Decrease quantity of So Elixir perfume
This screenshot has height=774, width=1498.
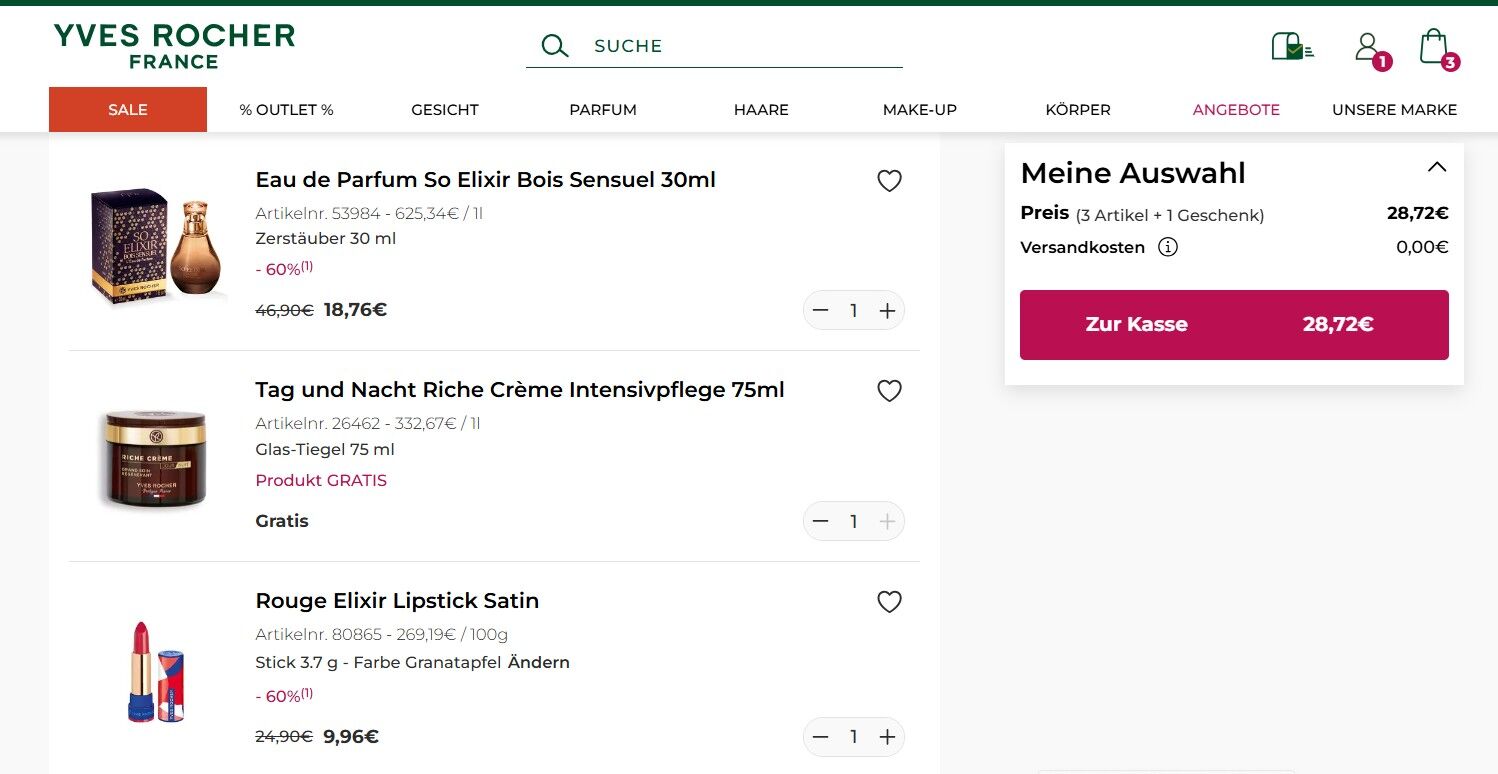click(x=821, y=311)
